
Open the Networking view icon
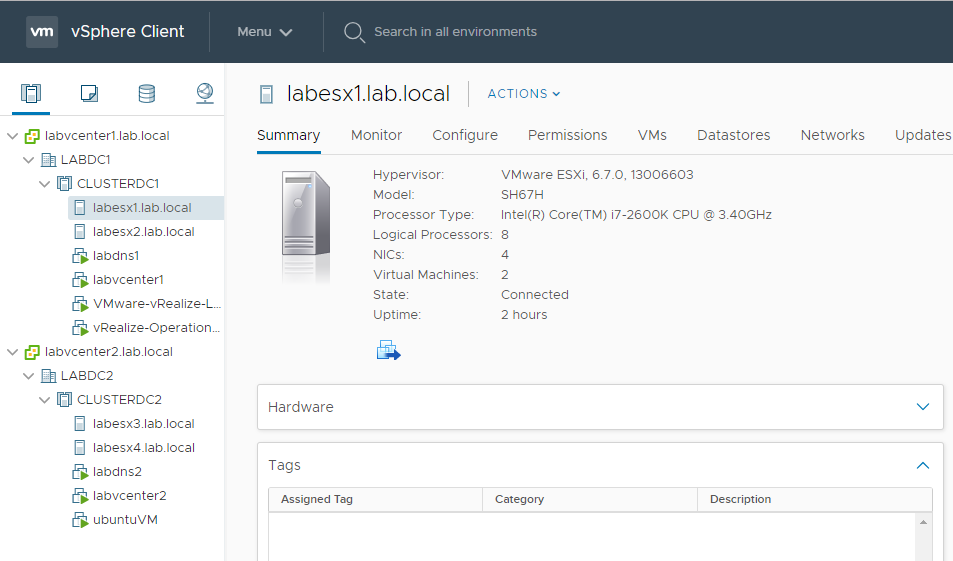(x=205, y=94)
